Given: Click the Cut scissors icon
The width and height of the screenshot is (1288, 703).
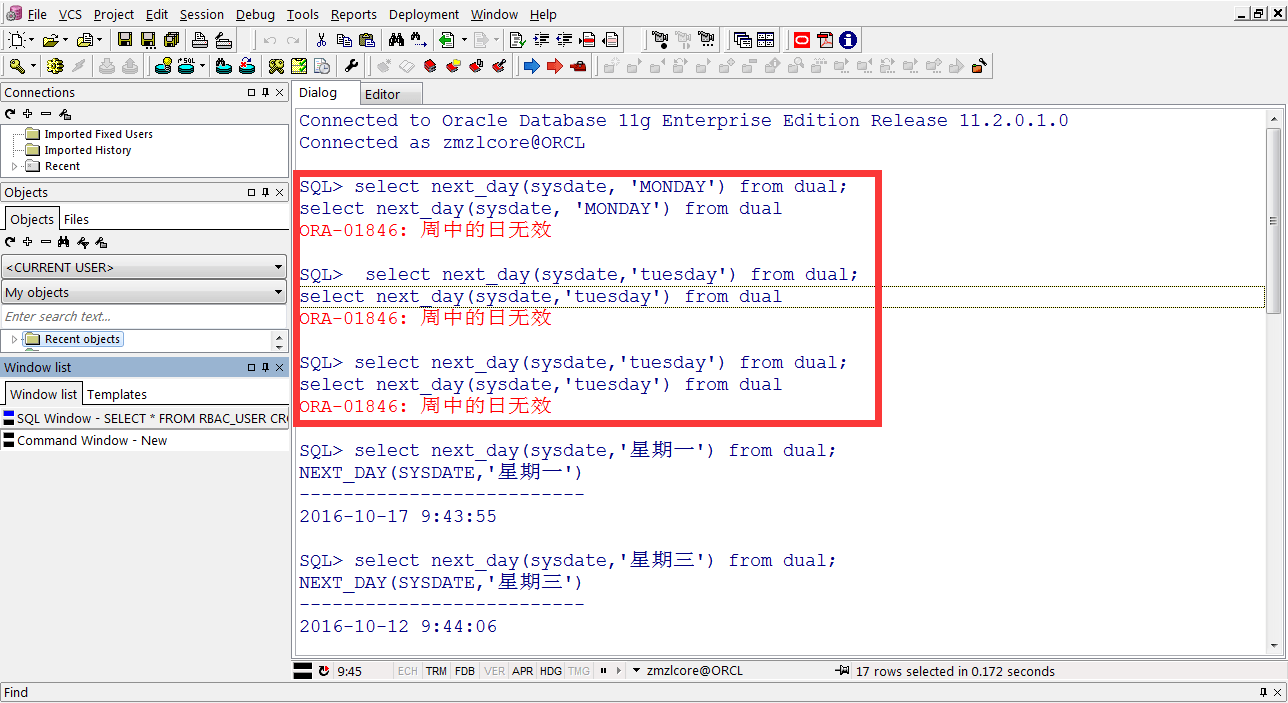Looking at the screenshot, I should point(321,40).
